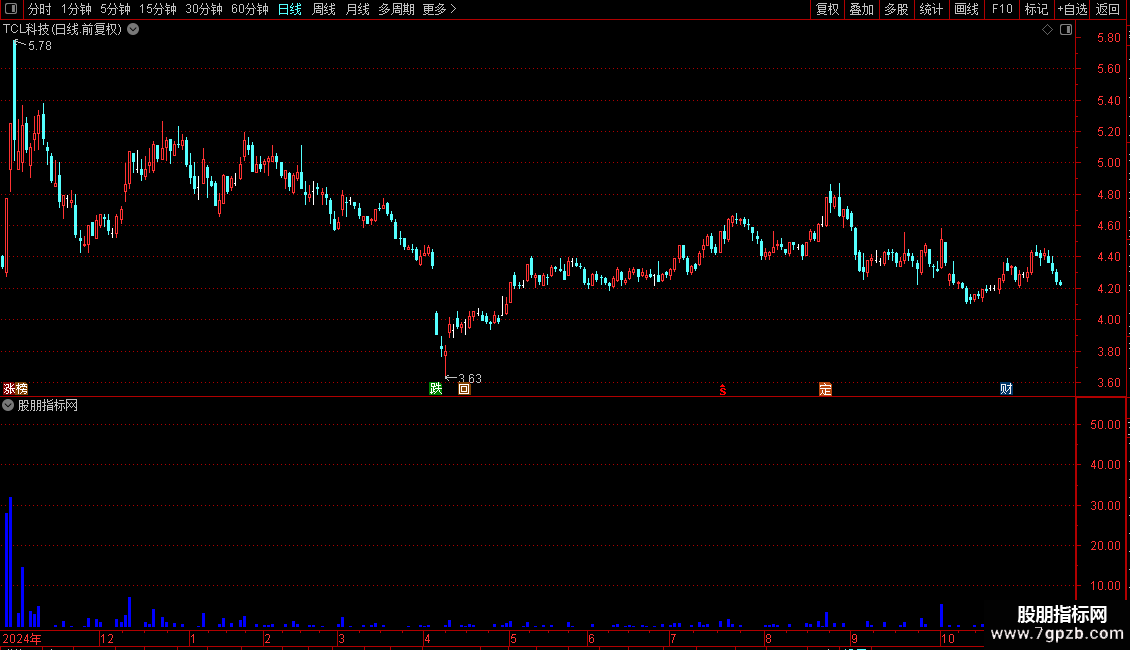Screen dimensions: 1130x650
Task: Switch to the 5分钟 period
Action: pyautogui.click(x=115, y=9)
